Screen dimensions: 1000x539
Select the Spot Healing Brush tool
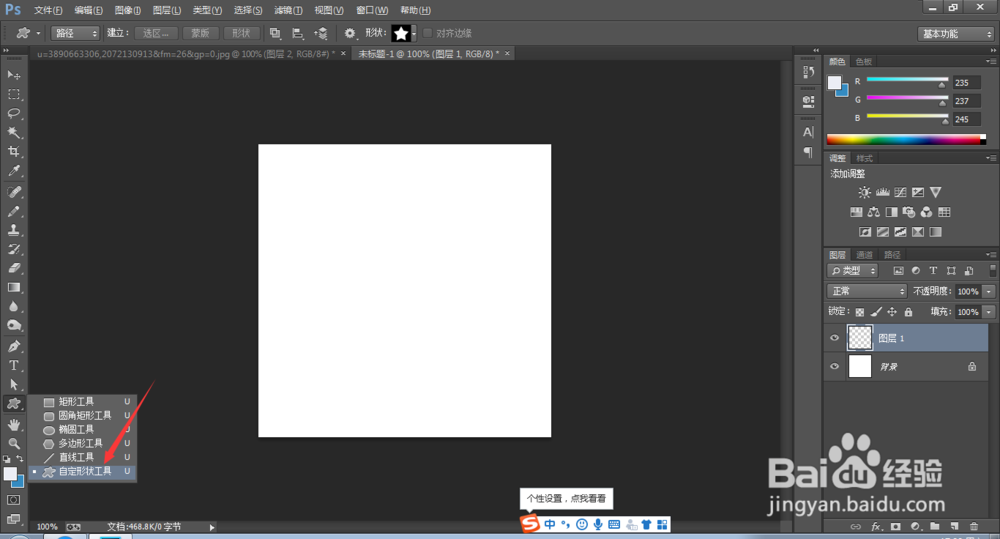pyautogui.click(x=13, y=192)
